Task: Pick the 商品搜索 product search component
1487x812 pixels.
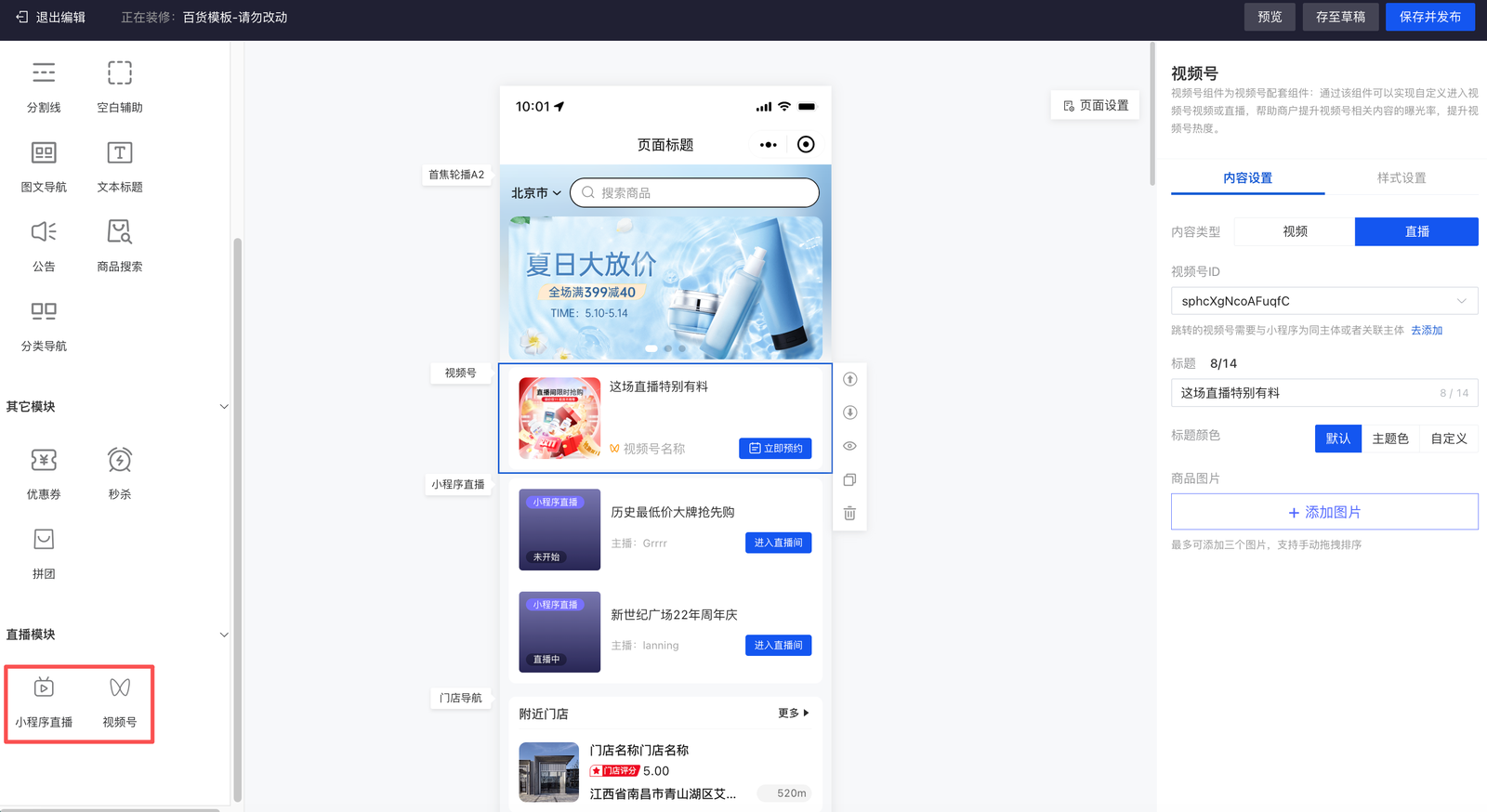Action: [x=120, y=232]
